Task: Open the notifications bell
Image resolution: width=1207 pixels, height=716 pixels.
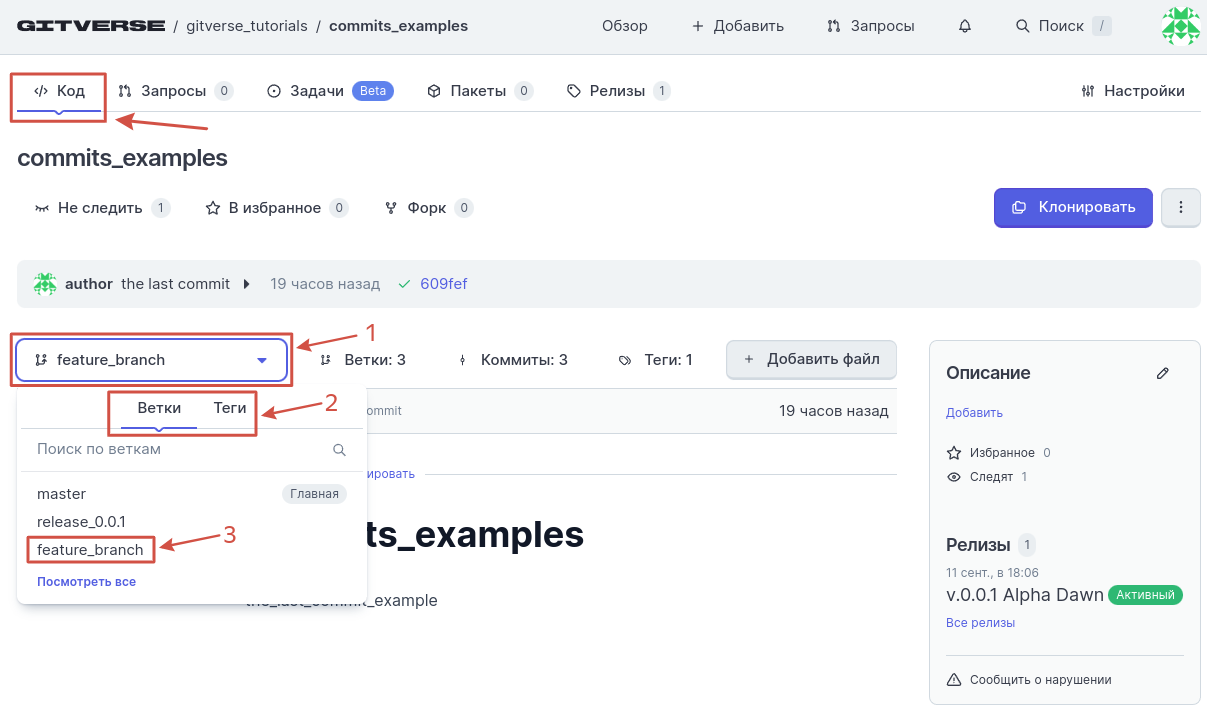Action: pos(965,26)
